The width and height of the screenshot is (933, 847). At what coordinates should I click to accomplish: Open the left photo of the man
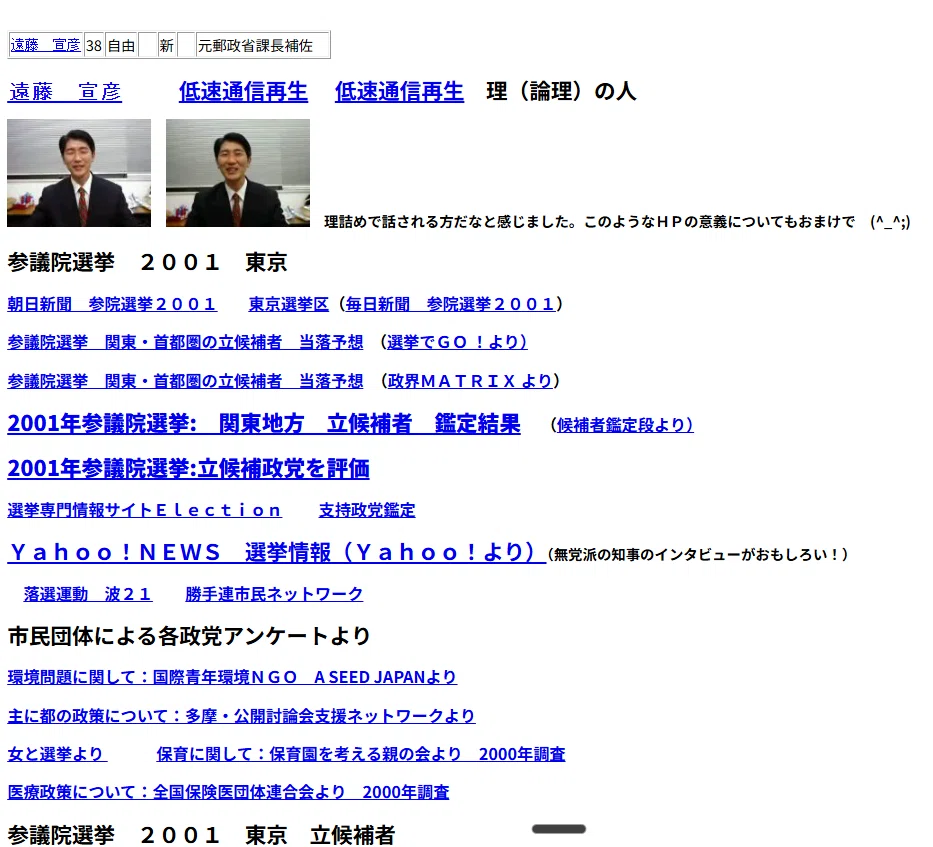(79, 173)
